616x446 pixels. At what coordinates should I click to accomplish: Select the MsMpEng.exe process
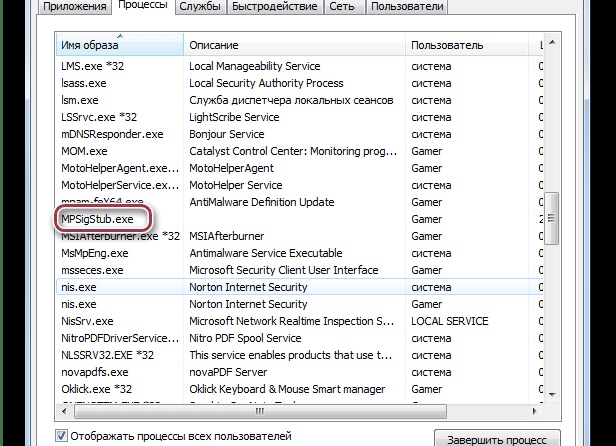300,253
